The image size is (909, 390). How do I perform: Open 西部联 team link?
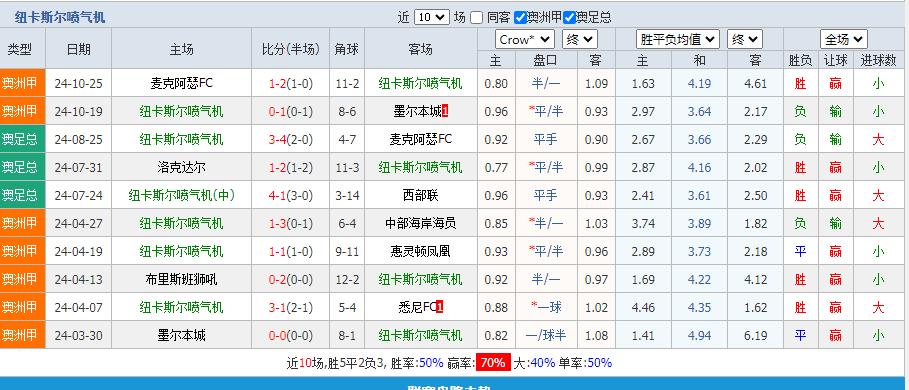[420, 195]
